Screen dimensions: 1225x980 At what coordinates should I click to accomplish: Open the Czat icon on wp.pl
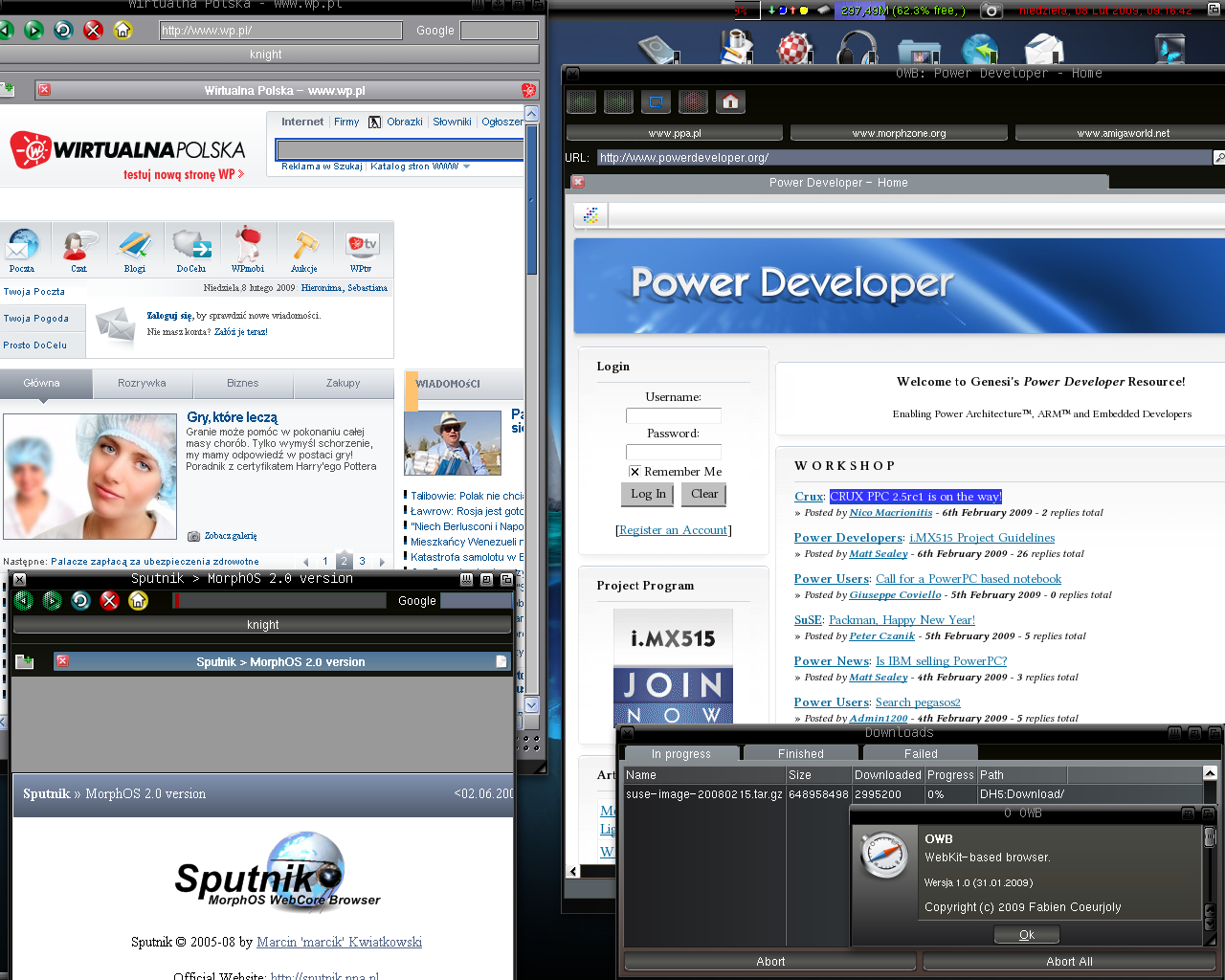(x=78, y=250)
